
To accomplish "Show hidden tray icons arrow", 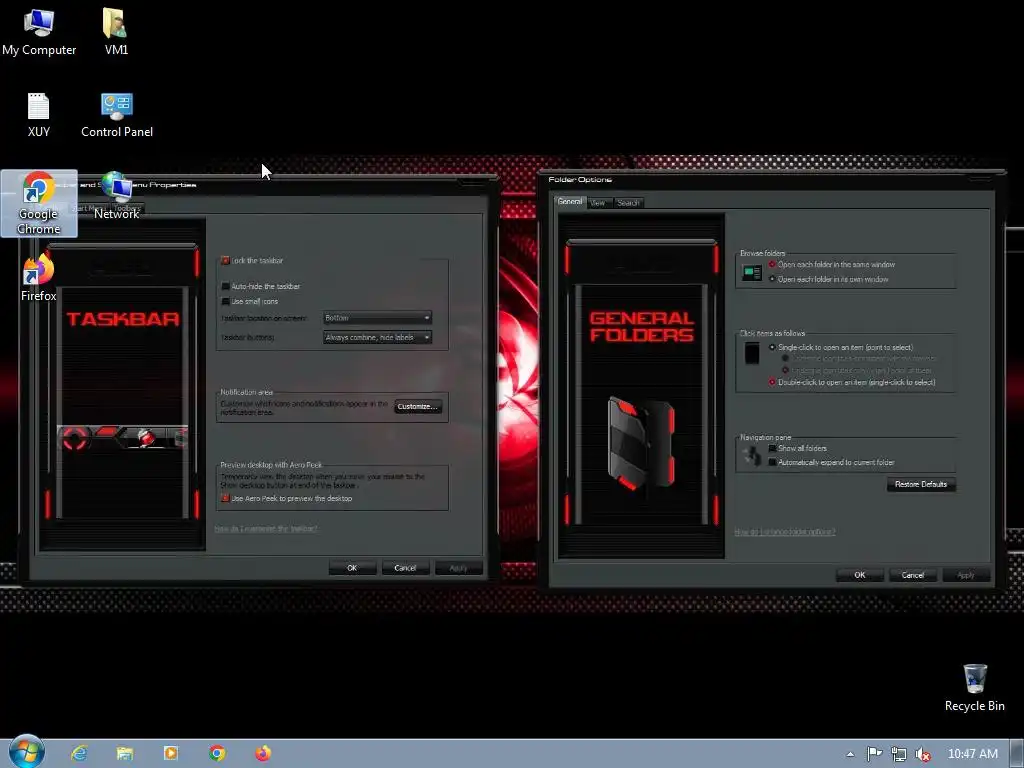I will coord(850,754).
